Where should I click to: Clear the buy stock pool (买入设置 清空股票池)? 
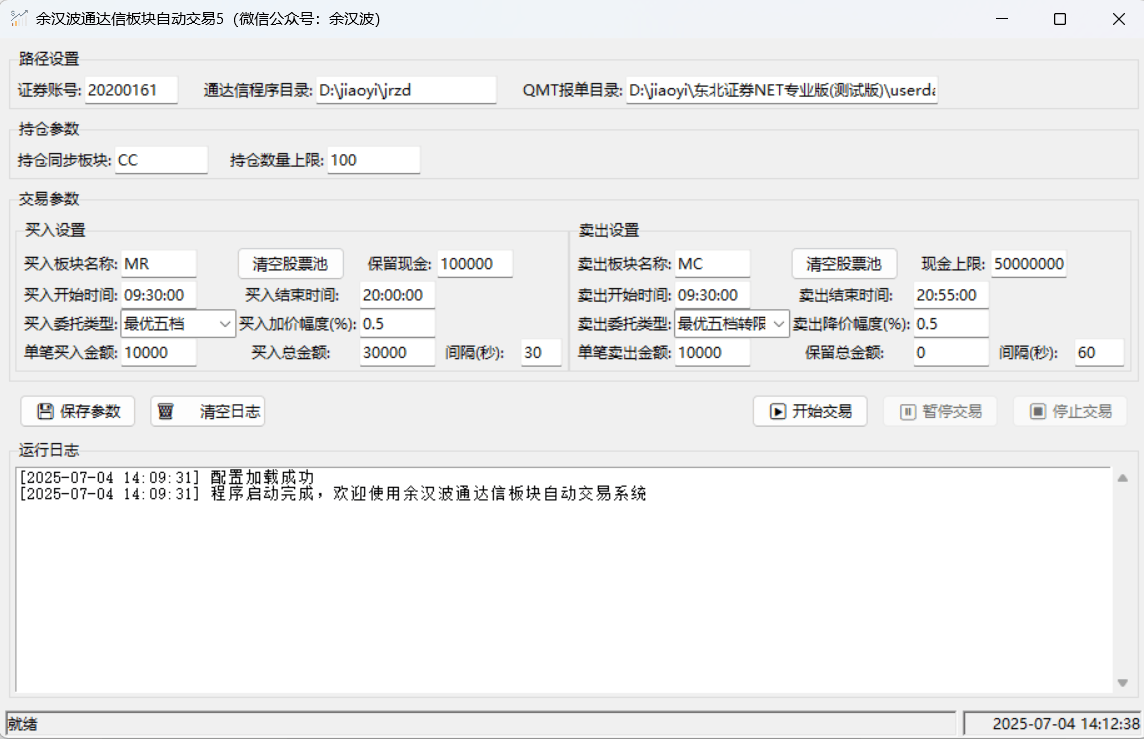tap(290, 264)
